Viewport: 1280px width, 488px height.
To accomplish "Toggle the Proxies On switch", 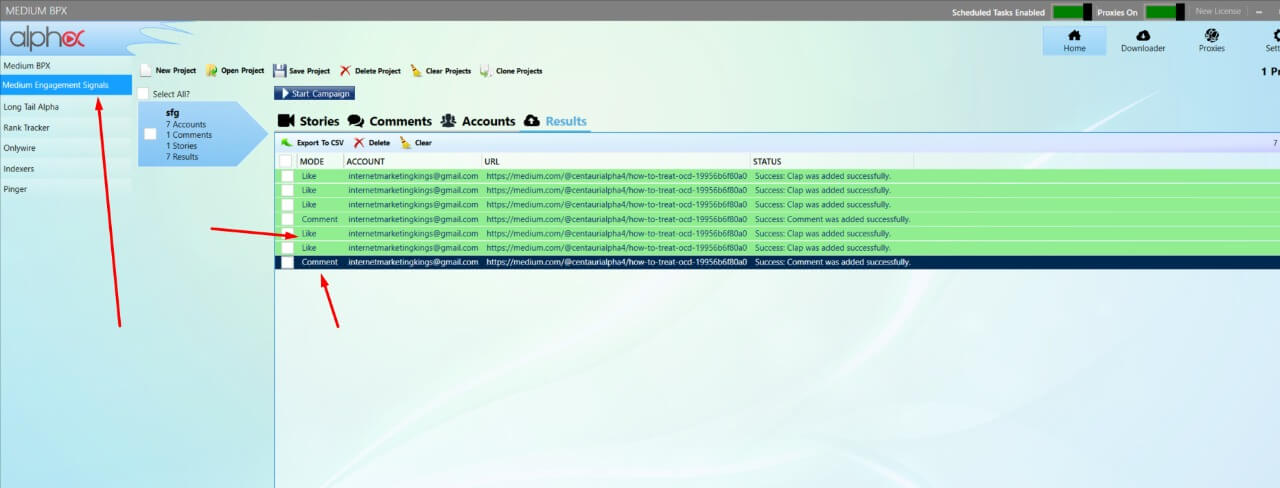I will tap(1165, 12).
